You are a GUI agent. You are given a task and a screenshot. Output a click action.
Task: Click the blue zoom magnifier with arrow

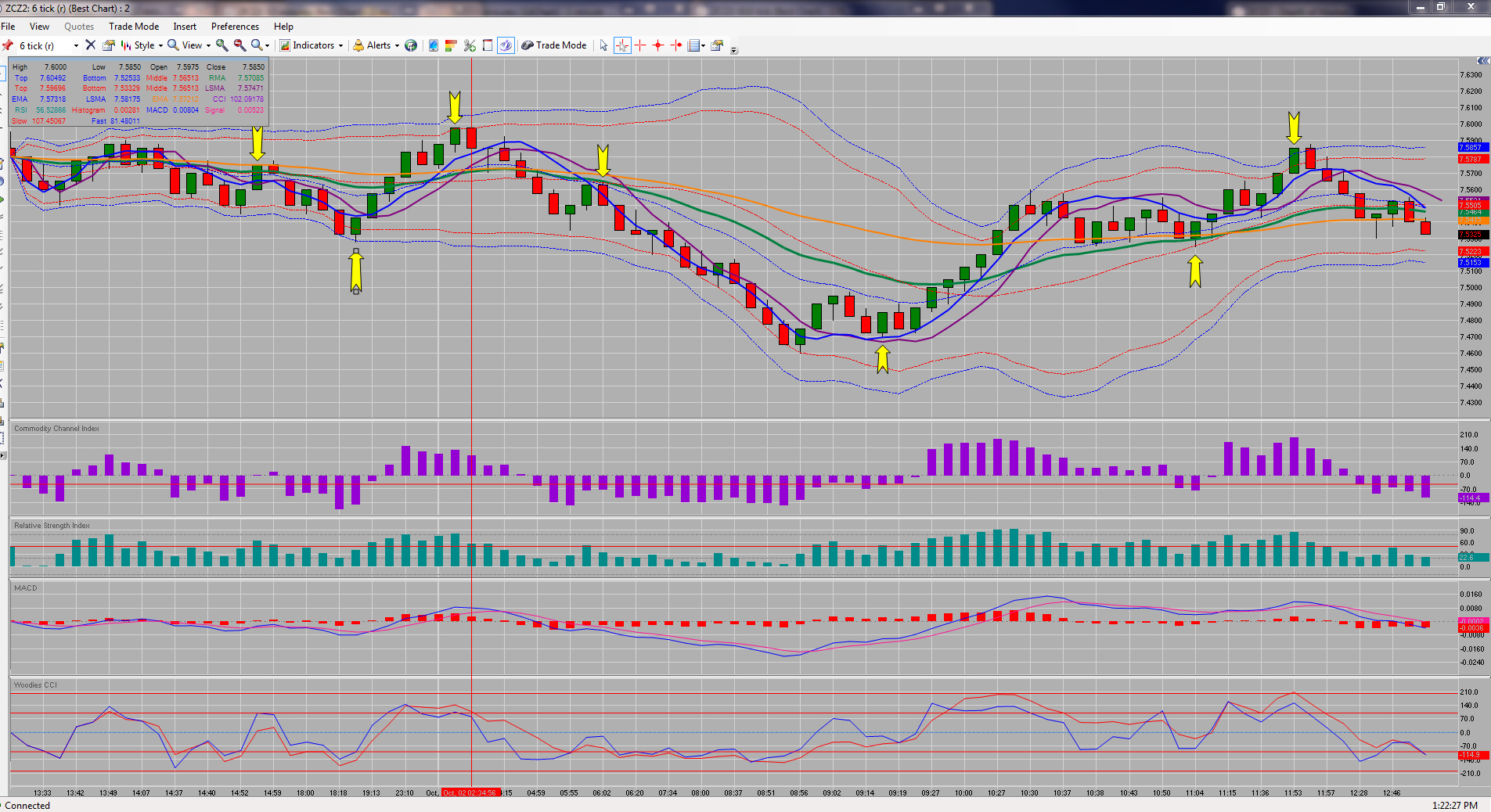(x=256, y=45)
